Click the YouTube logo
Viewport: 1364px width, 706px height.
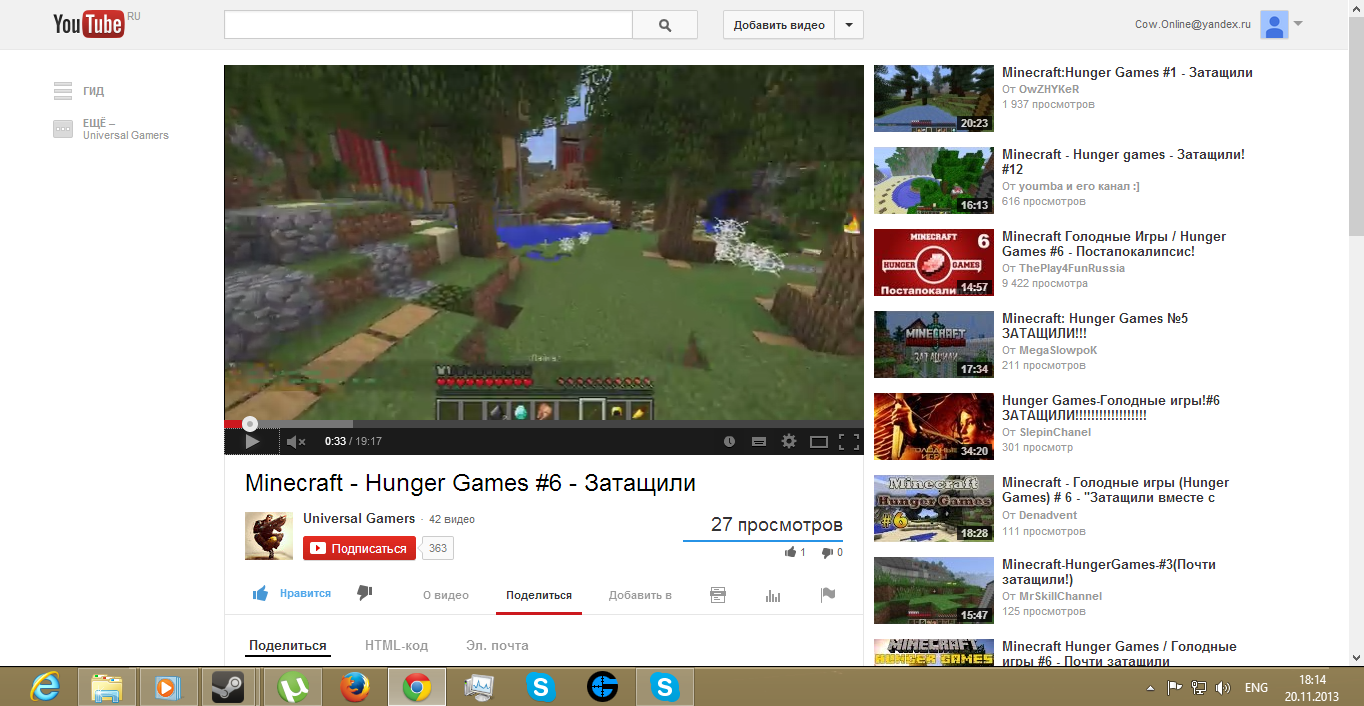pos(90,25)
